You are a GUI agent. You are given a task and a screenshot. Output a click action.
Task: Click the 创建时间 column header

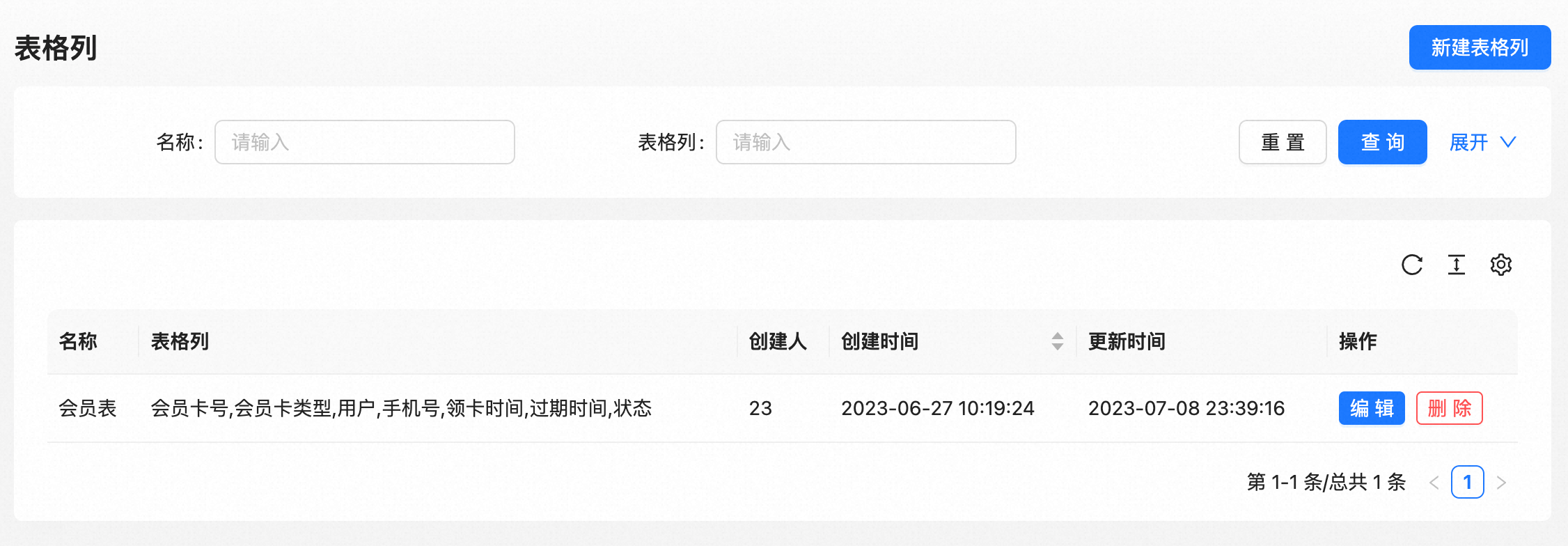pos(880,341)
